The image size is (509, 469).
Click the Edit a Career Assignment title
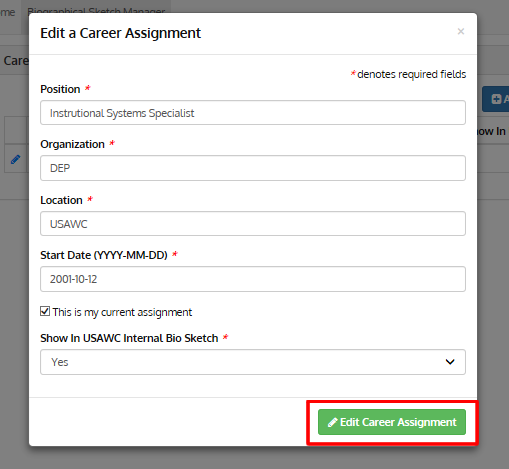120,33
